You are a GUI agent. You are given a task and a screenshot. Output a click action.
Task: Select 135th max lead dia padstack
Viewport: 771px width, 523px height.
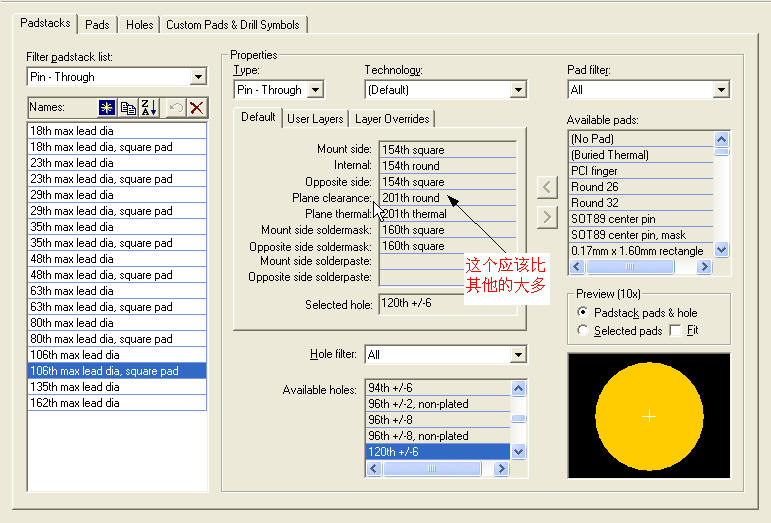pos(74,387)
